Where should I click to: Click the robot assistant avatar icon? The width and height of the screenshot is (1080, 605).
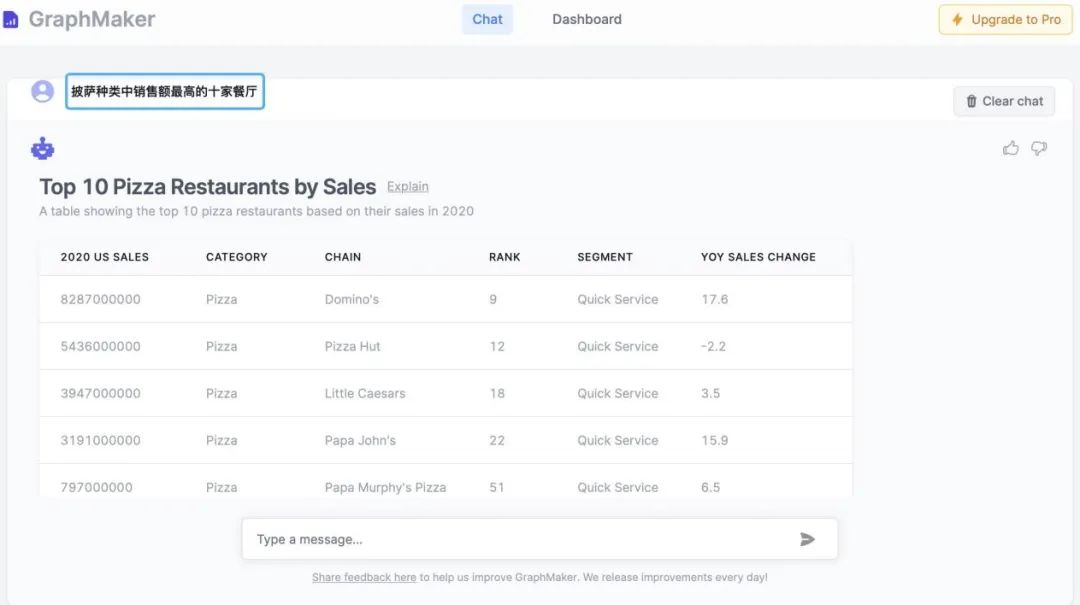pos(42,149)
